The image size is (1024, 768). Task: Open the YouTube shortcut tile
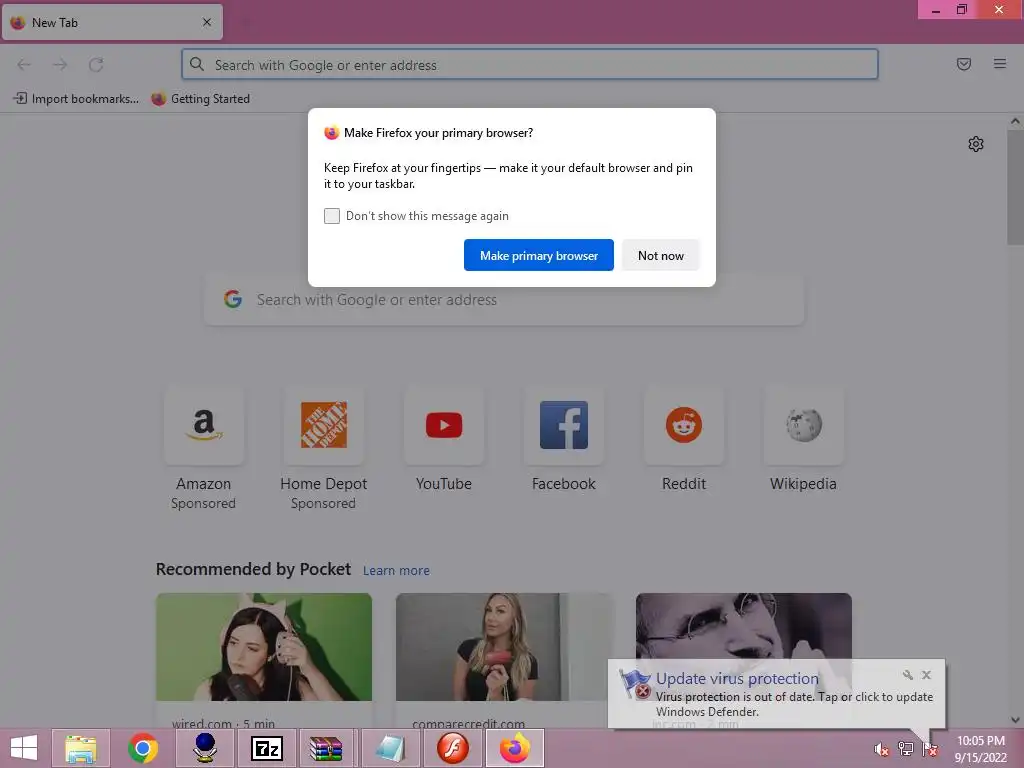click(x=443, y=425)
